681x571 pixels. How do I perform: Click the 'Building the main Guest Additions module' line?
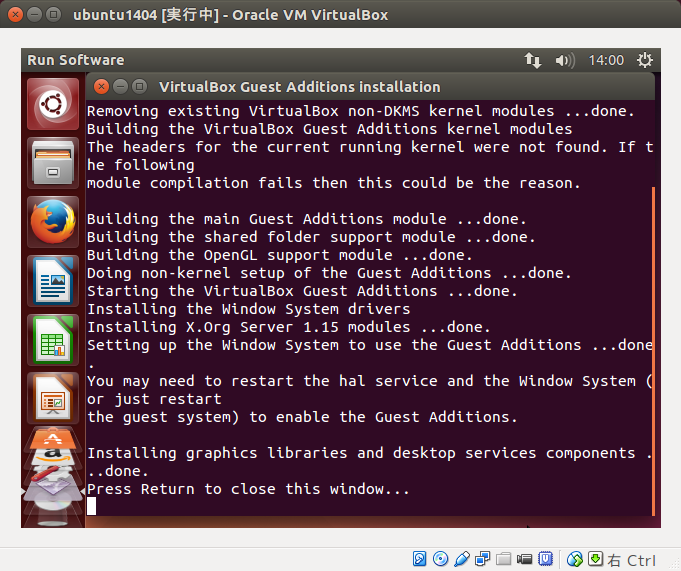click(x=307, y=219)
